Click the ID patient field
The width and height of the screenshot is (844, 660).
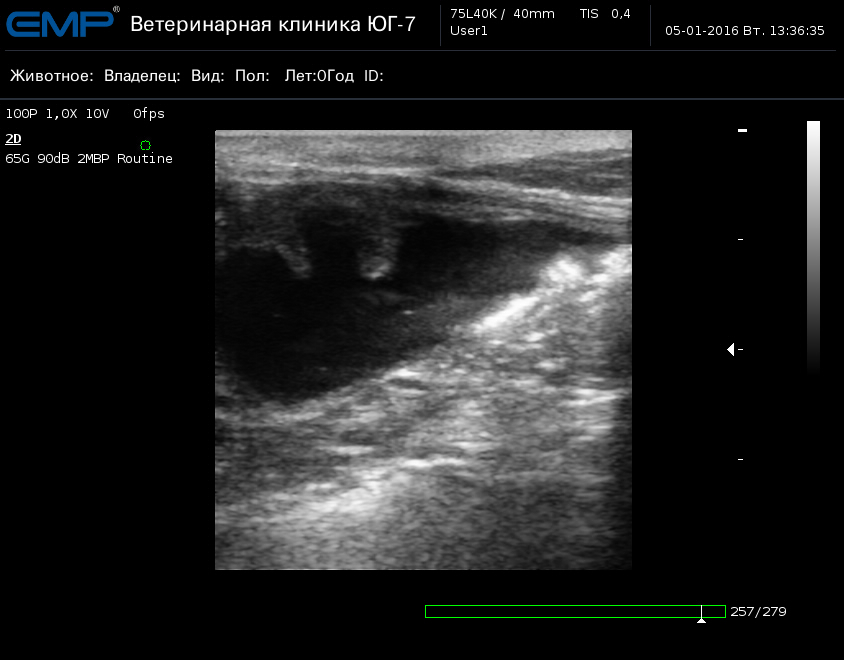coord(374,76)
